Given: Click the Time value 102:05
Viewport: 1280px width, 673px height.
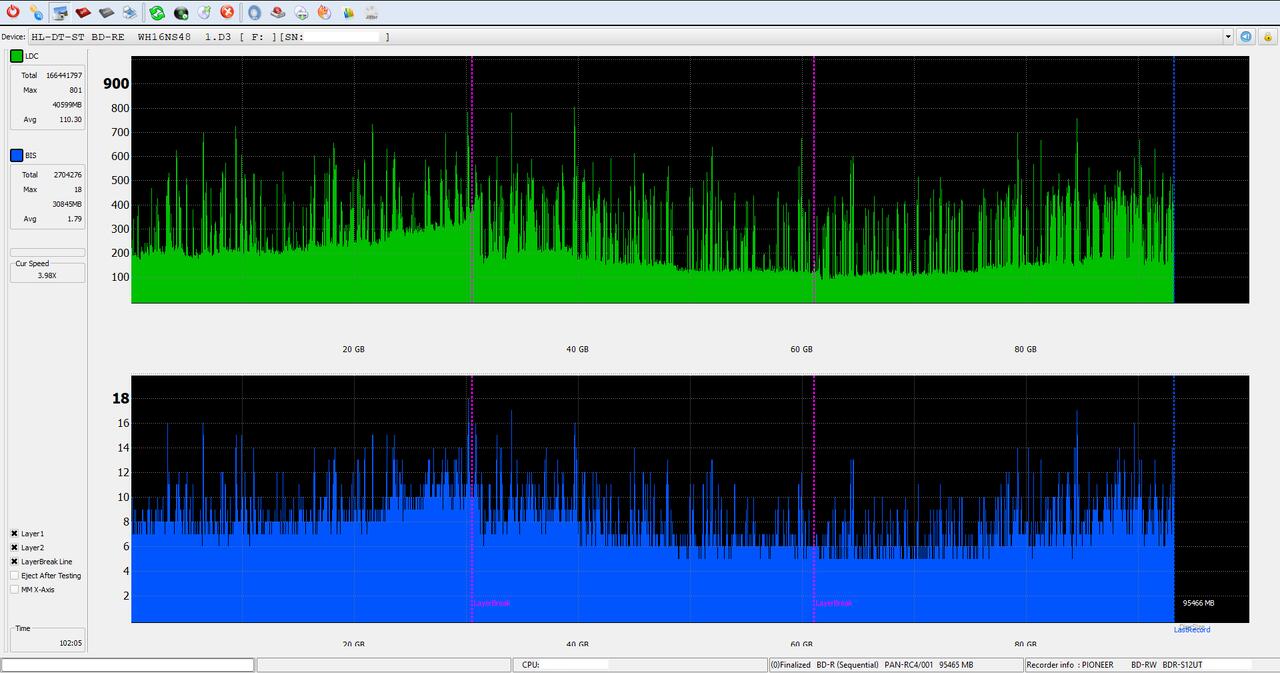Looking at the screenshot, I should click(x=70, y=644).
